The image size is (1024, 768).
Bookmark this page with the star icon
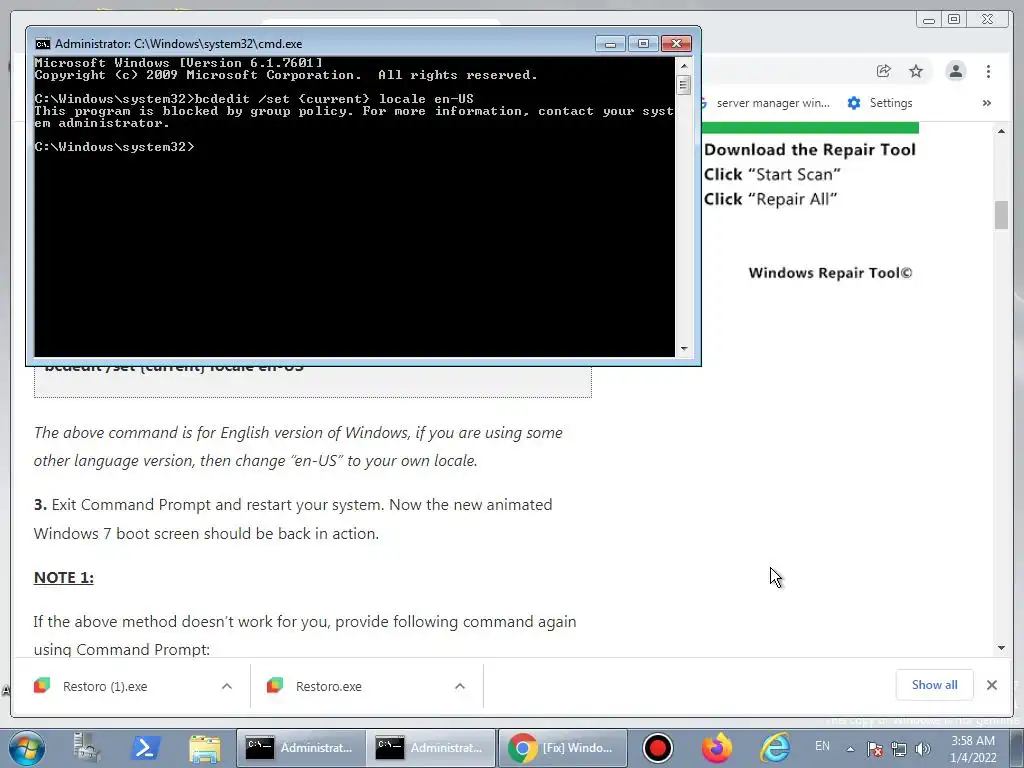pos(916,71)
